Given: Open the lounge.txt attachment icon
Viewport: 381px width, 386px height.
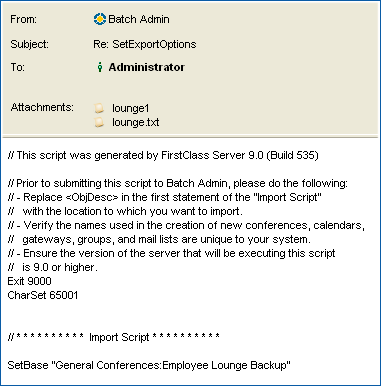Looking at the screenshot, I should pos(99,122).
